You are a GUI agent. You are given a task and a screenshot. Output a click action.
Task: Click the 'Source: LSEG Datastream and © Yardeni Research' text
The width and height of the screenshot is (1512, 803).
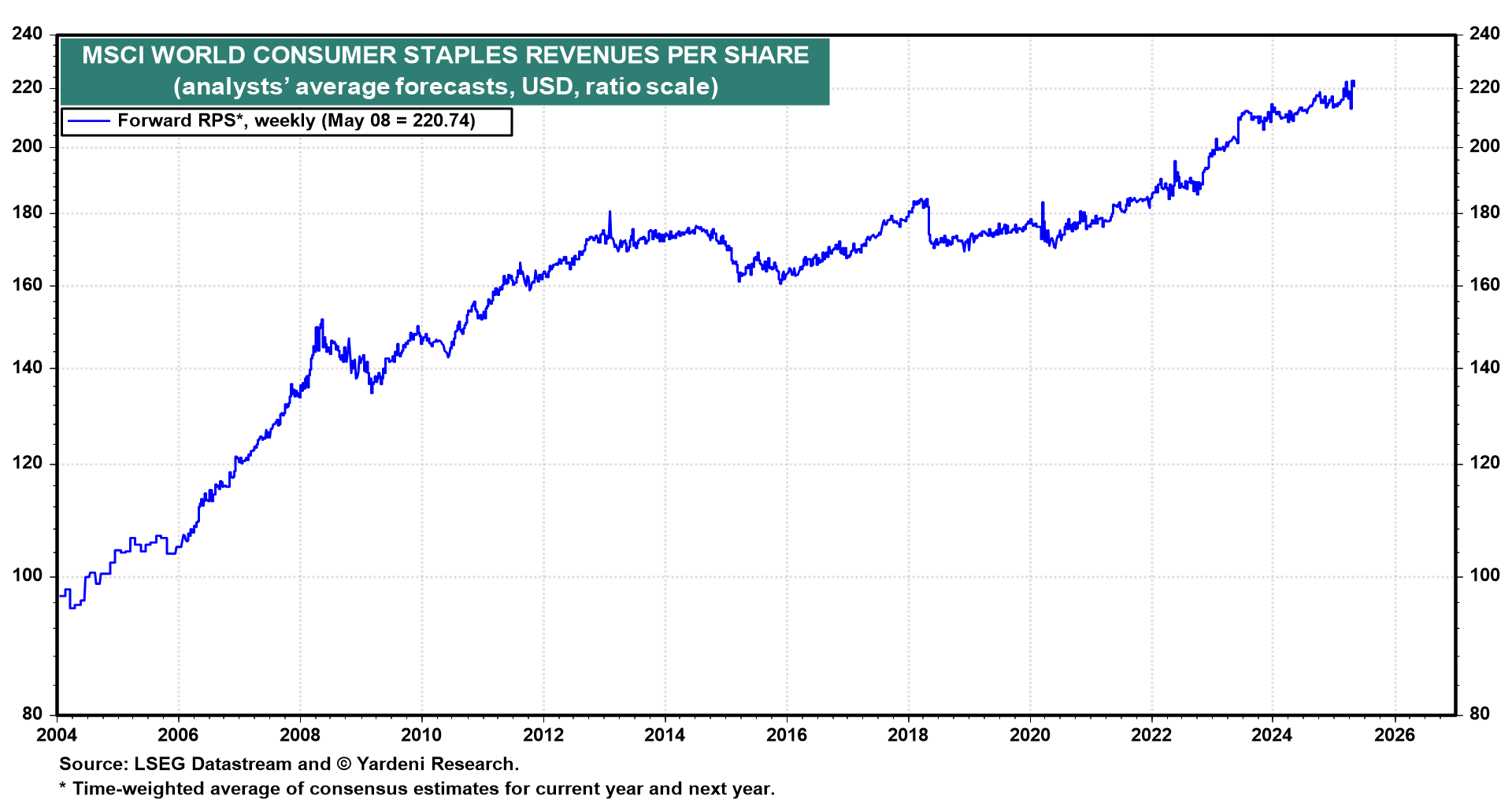pyautogui.click(x=289, y=764)
